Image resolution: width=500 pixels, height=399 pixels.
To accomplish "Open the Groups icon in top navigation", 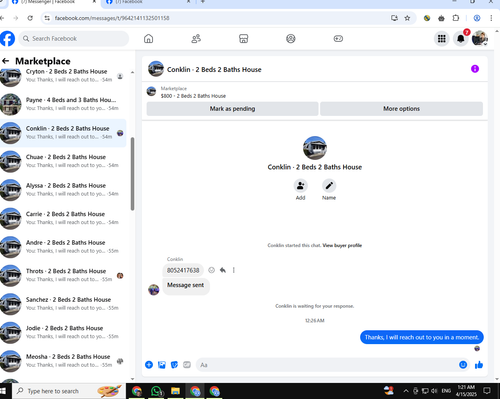I will [291, 39].
